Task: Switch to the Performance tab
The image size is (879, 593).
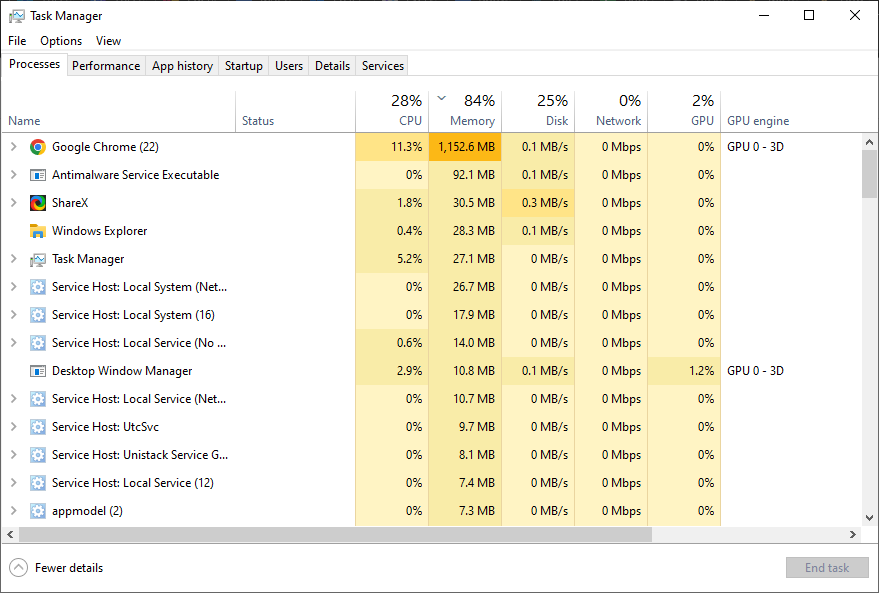Action: tap(106, 66)
